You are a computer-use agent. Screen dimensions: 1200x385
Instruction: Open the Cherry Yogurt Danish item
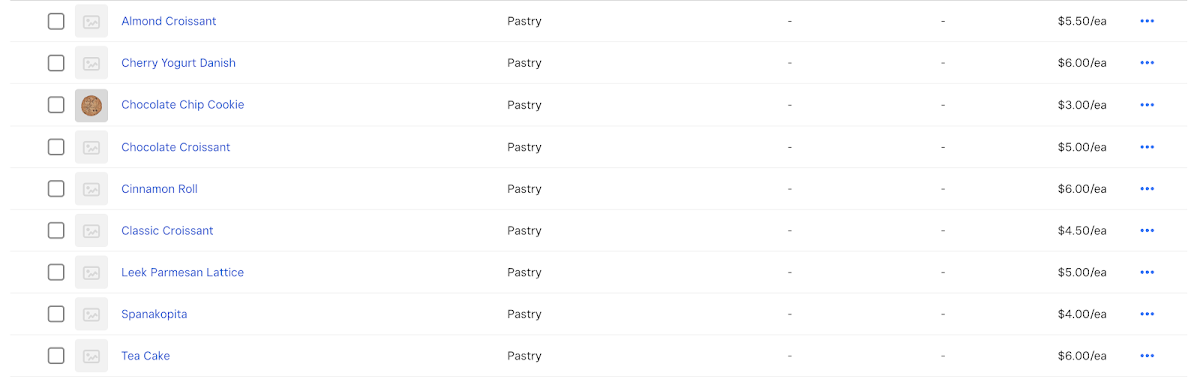pyautogui.click(x=178, y=63)
